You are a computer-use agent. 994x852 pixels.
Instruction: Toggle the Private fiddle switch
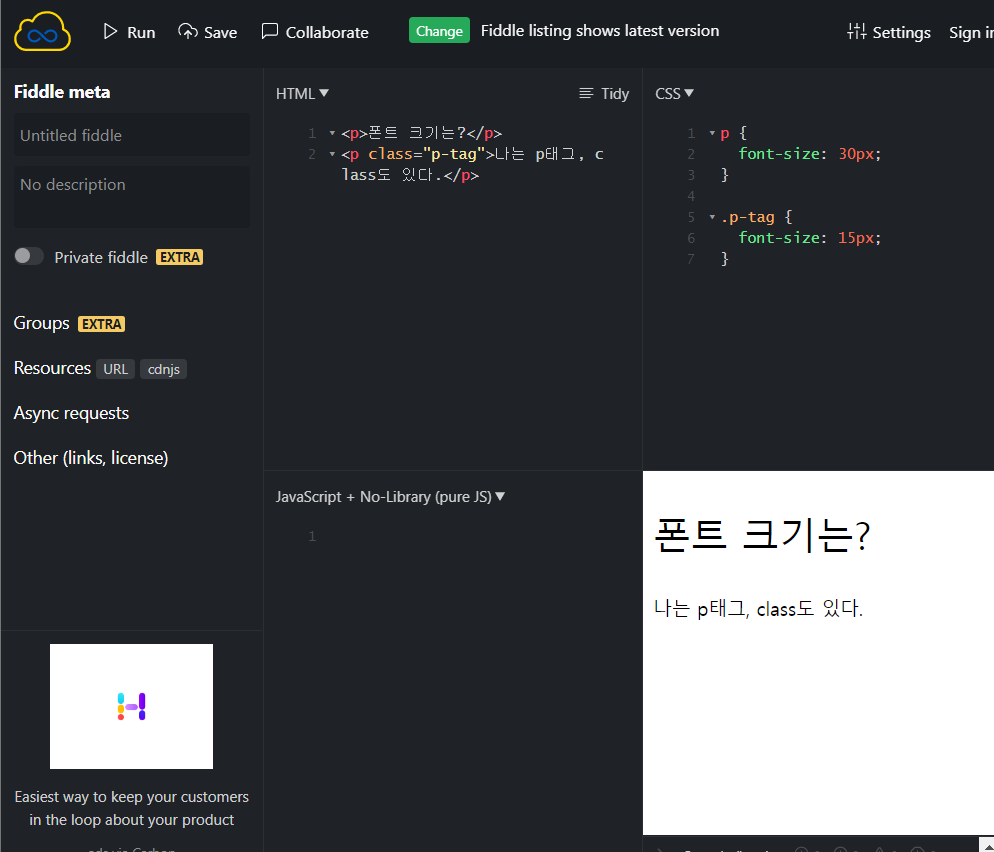[x=29, y=256]
